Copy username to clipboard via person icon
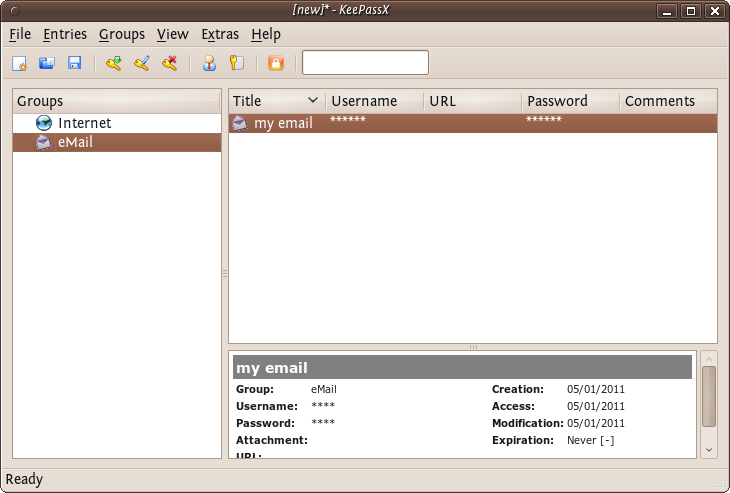Viewport: 730px width, 493px height. (x=209, y=63)
